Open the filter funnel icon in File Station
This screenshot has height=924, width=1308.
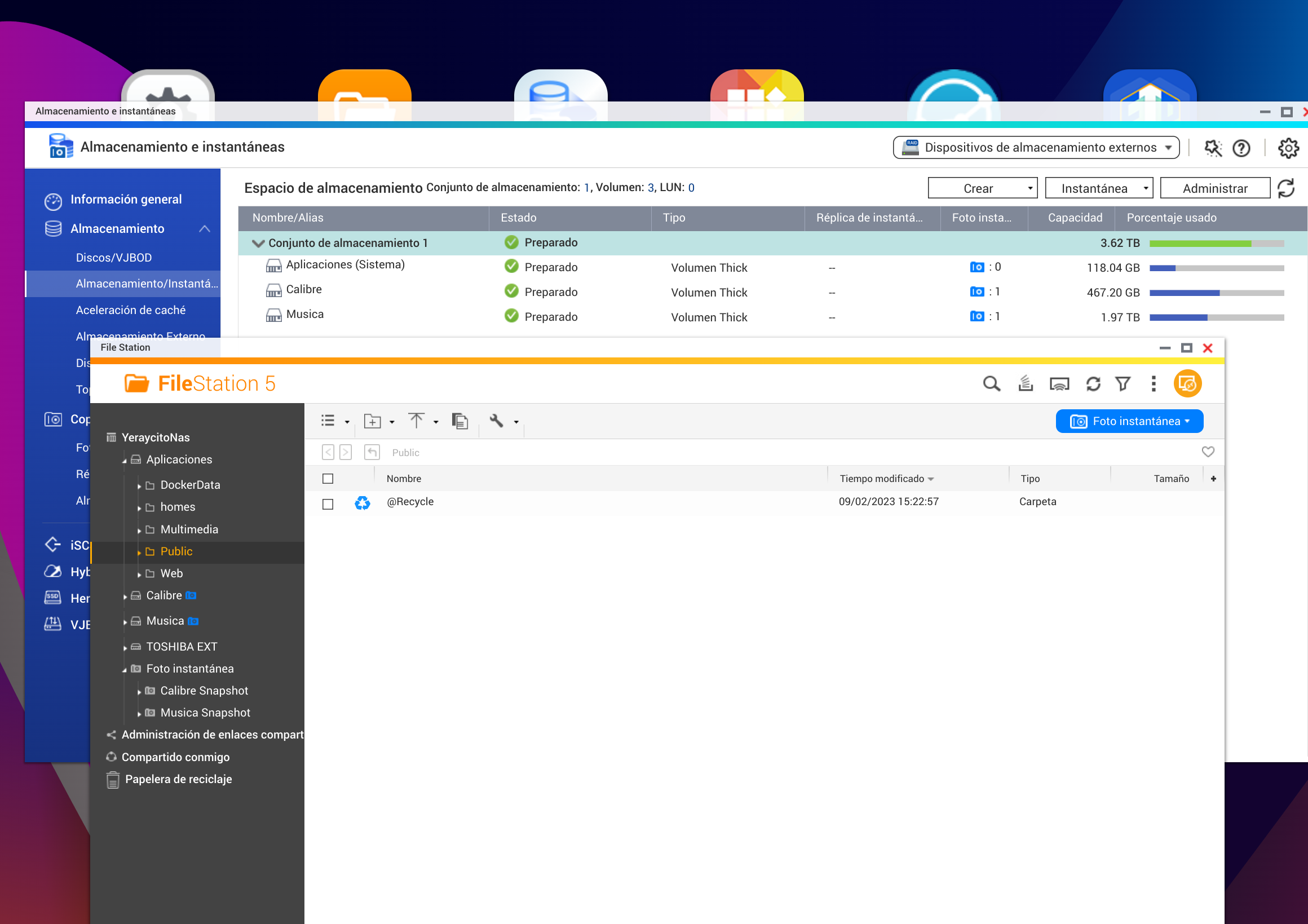point(1123,384)
